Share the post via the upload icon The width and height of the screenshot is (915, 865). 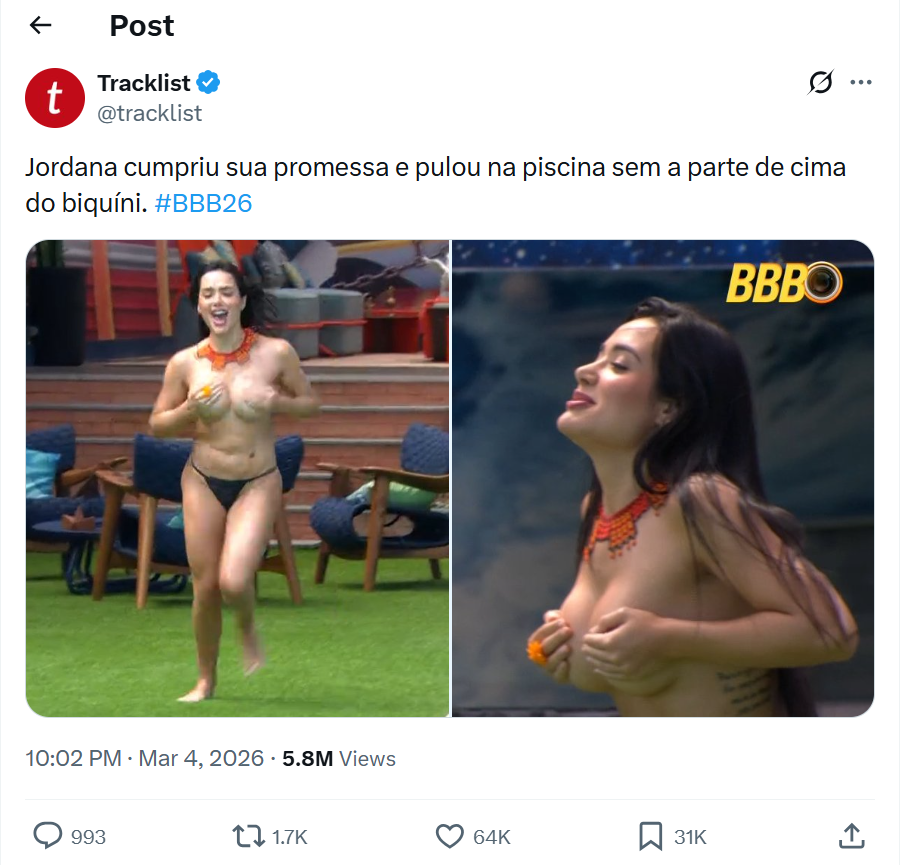point(851,836)
